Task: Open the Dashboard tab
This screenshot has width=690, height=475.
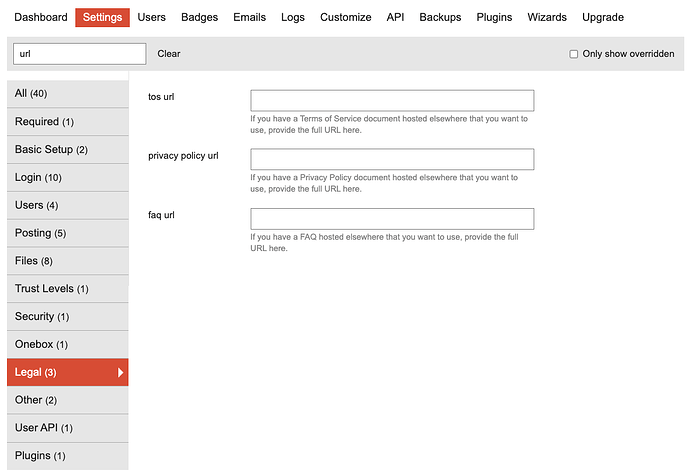Action: pyautogui.click(x=41, y=17)
